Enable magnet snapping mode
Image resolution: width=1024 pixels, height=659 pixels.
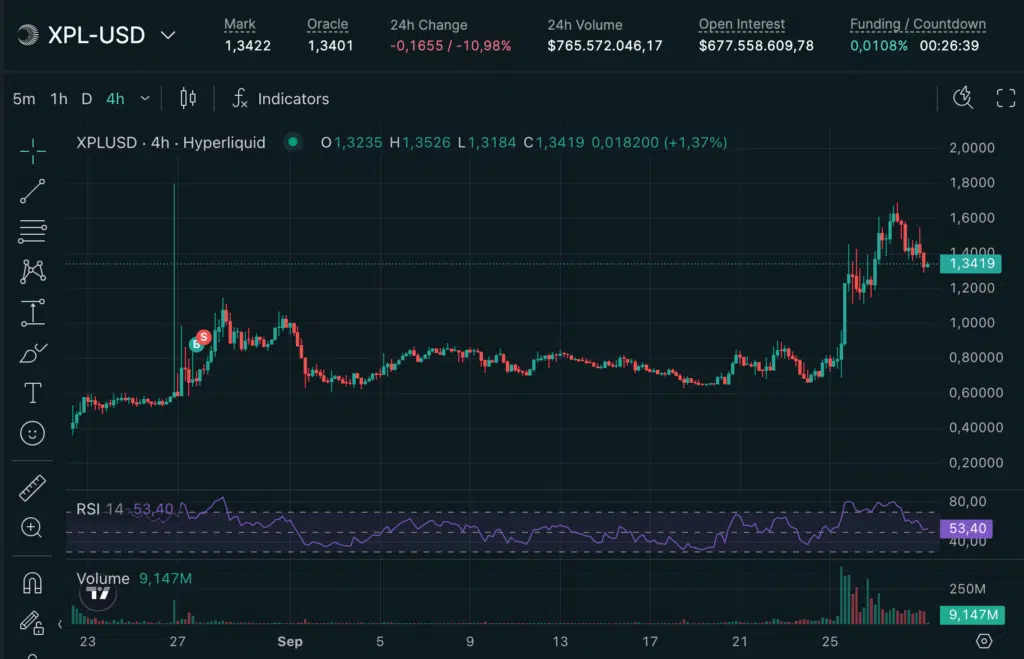[x=31, y=581]
